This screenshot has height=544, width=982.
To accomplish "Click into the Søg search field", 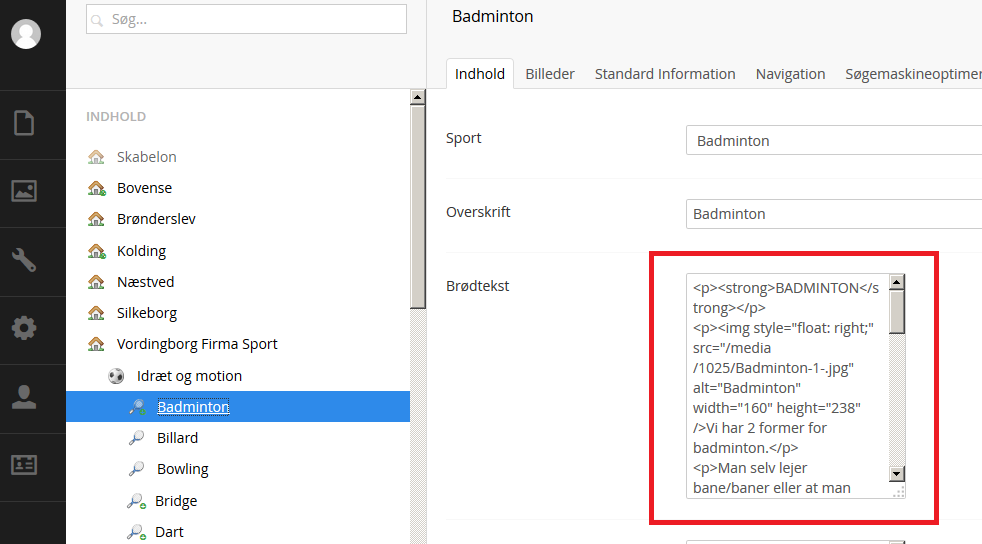I will 246,19.
